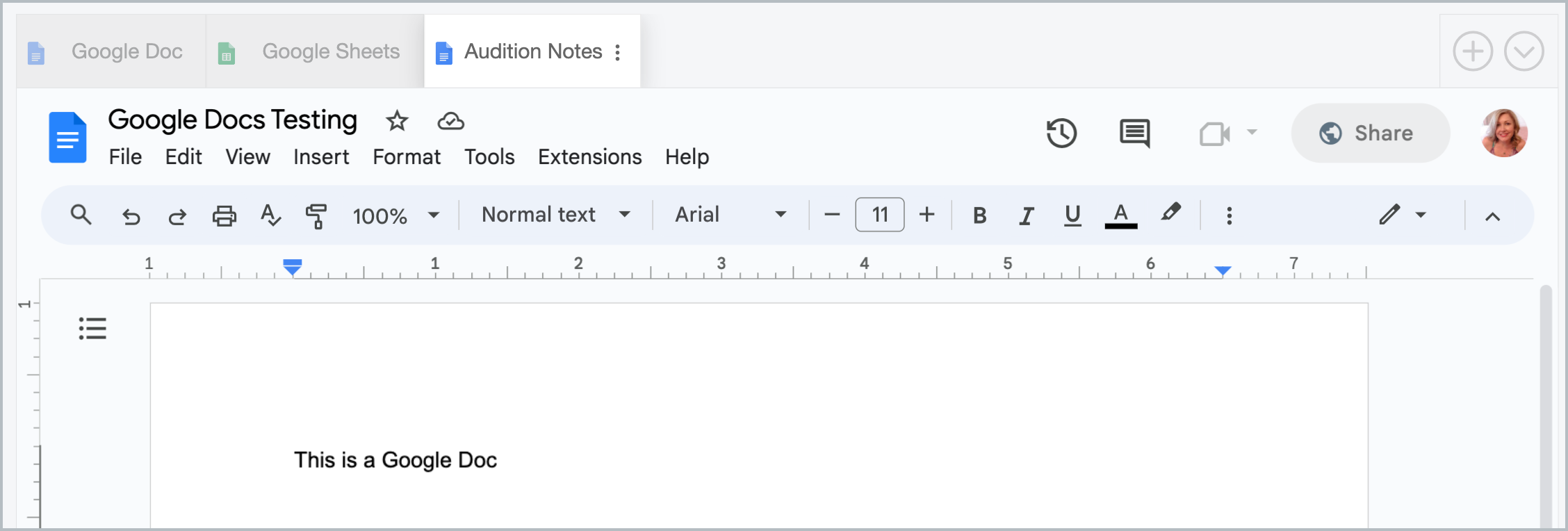Click the font size 11 field
Viewport: 1568px width, 531px height.
pyautogui.click(x=879, y=215)
